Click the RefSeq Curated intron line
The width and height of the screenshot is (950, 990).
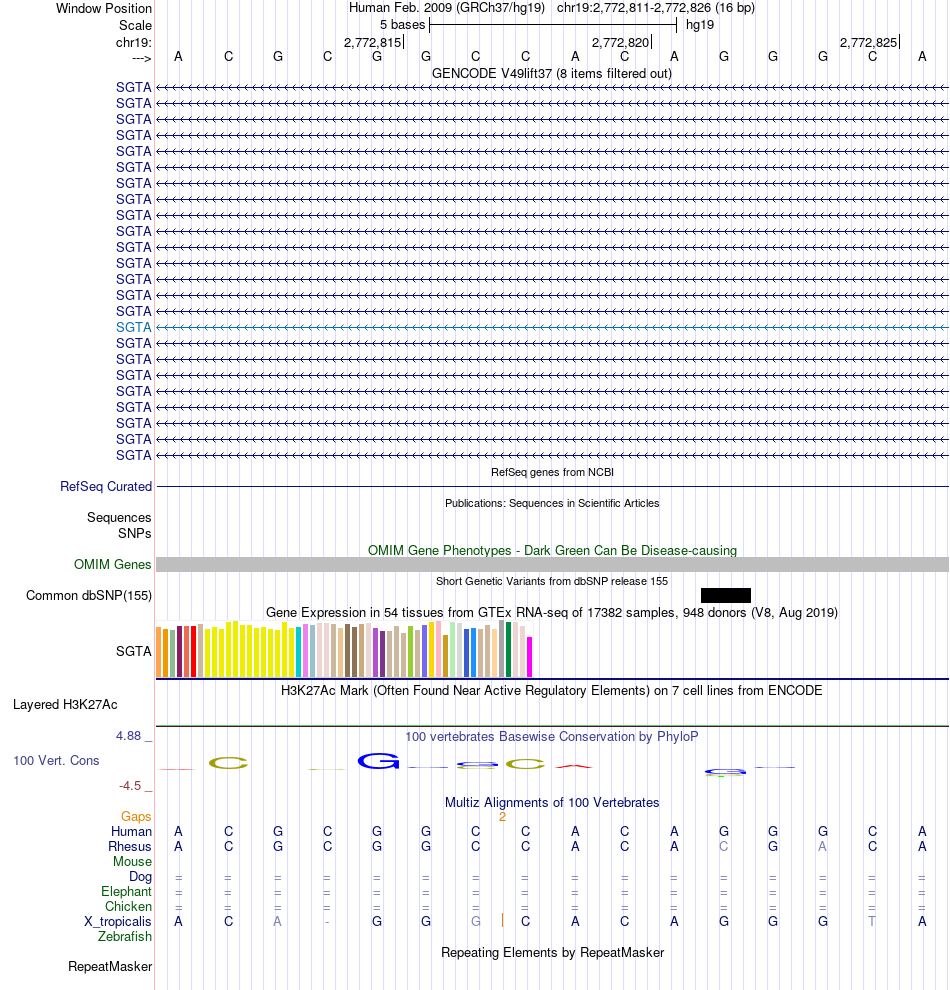(x=552, y=487)
